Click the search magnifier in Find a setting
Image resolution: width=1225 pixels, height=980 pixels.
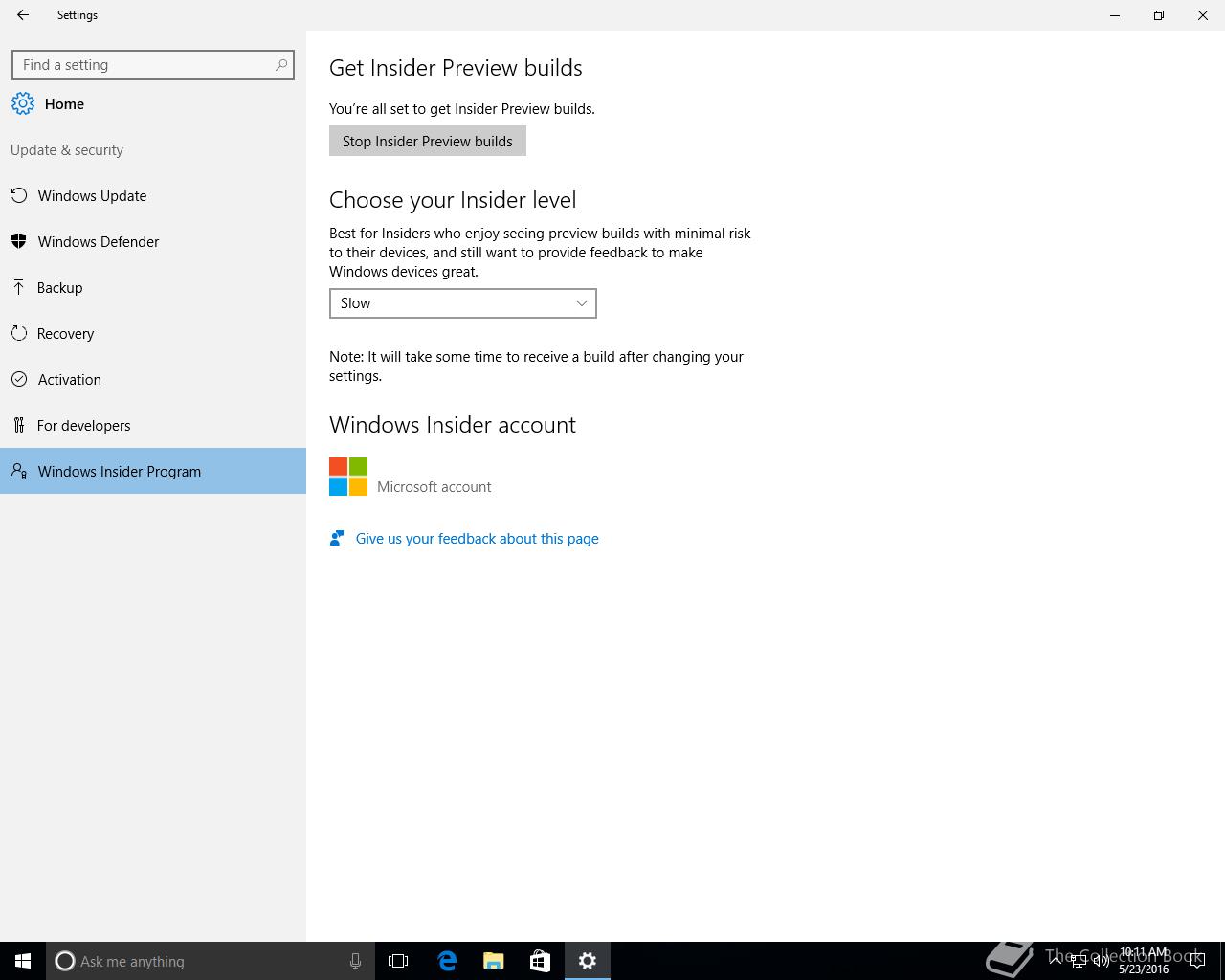pyautogui.click(x=281, y=65)
